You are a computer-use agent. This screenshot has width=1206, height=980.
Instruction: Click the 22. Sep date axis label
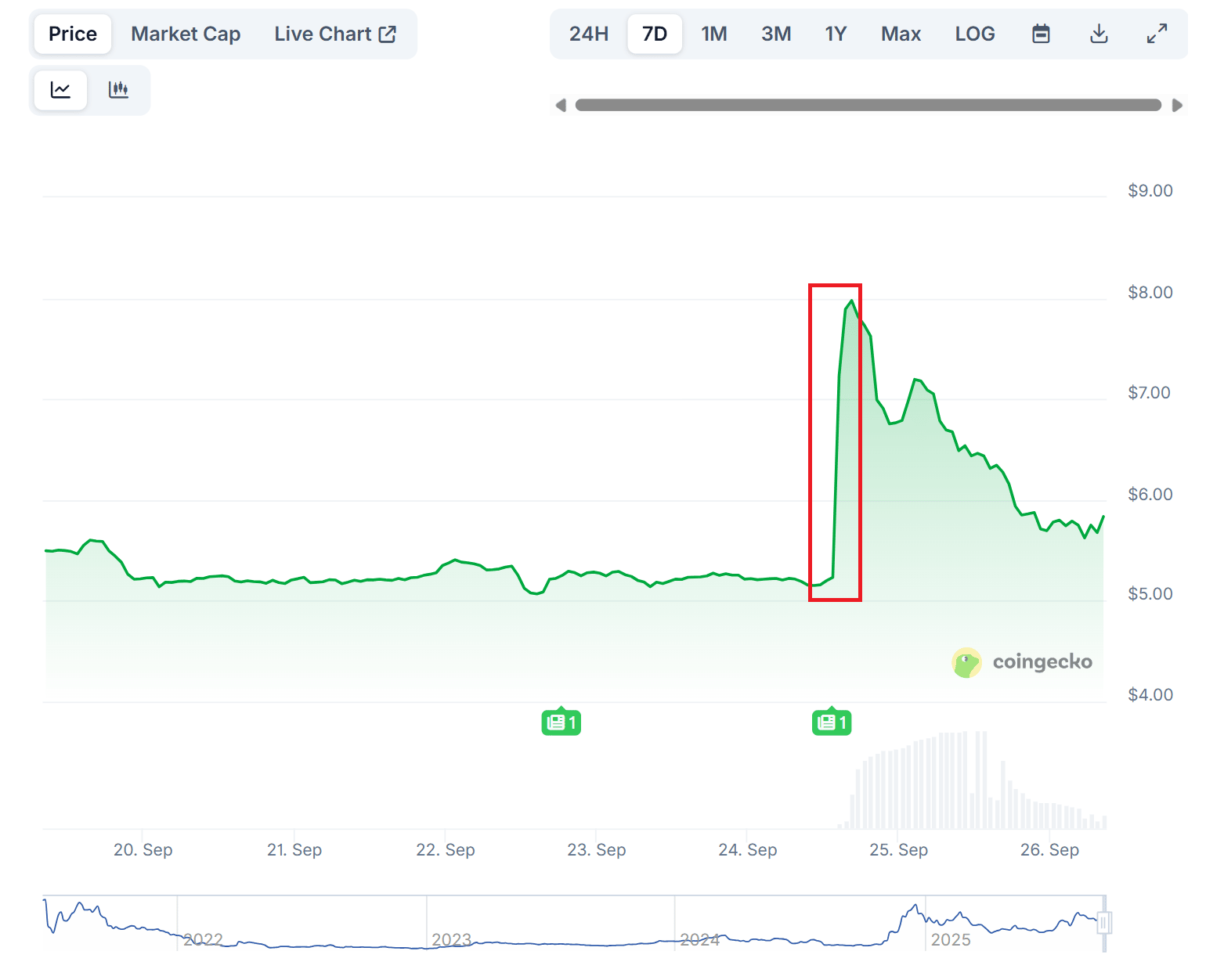pos(446,849)
